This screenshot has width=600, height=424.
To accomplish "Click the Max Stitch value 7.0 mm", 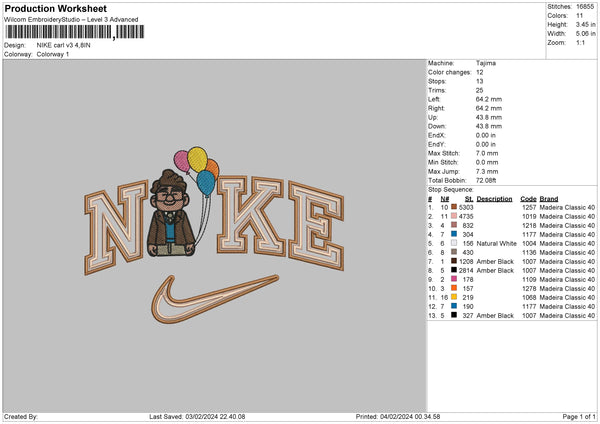I will coord(487,153).
